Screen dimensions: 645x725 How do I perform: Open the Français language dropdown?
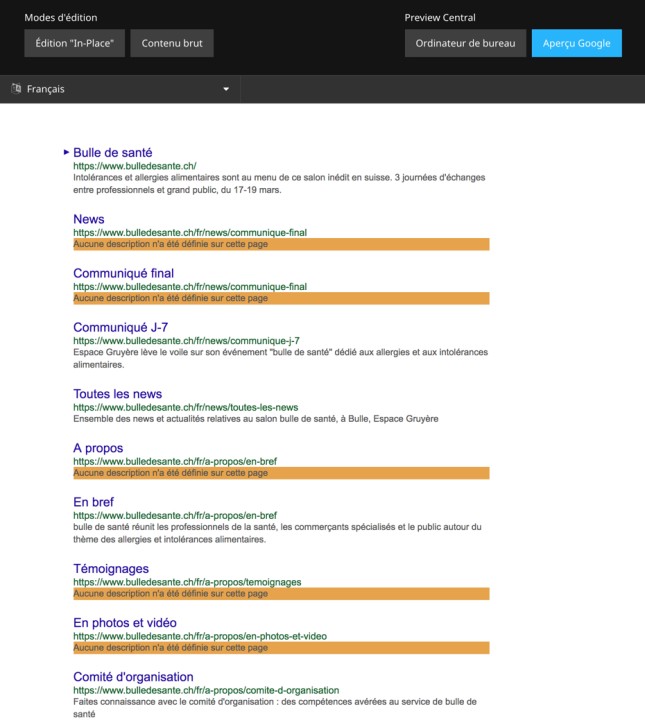click(x=120, y=89)
